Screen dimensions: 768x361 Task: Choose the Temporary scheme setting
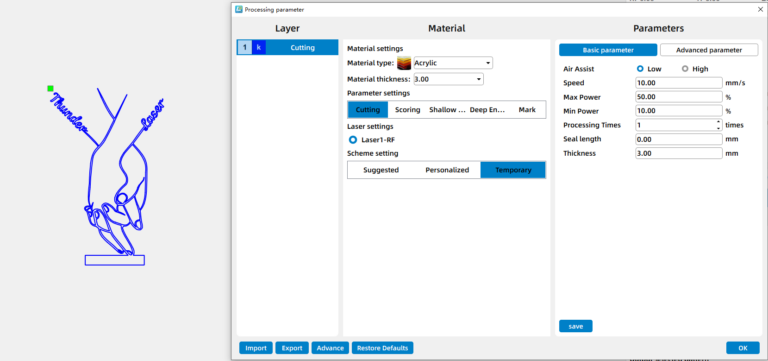513,170
